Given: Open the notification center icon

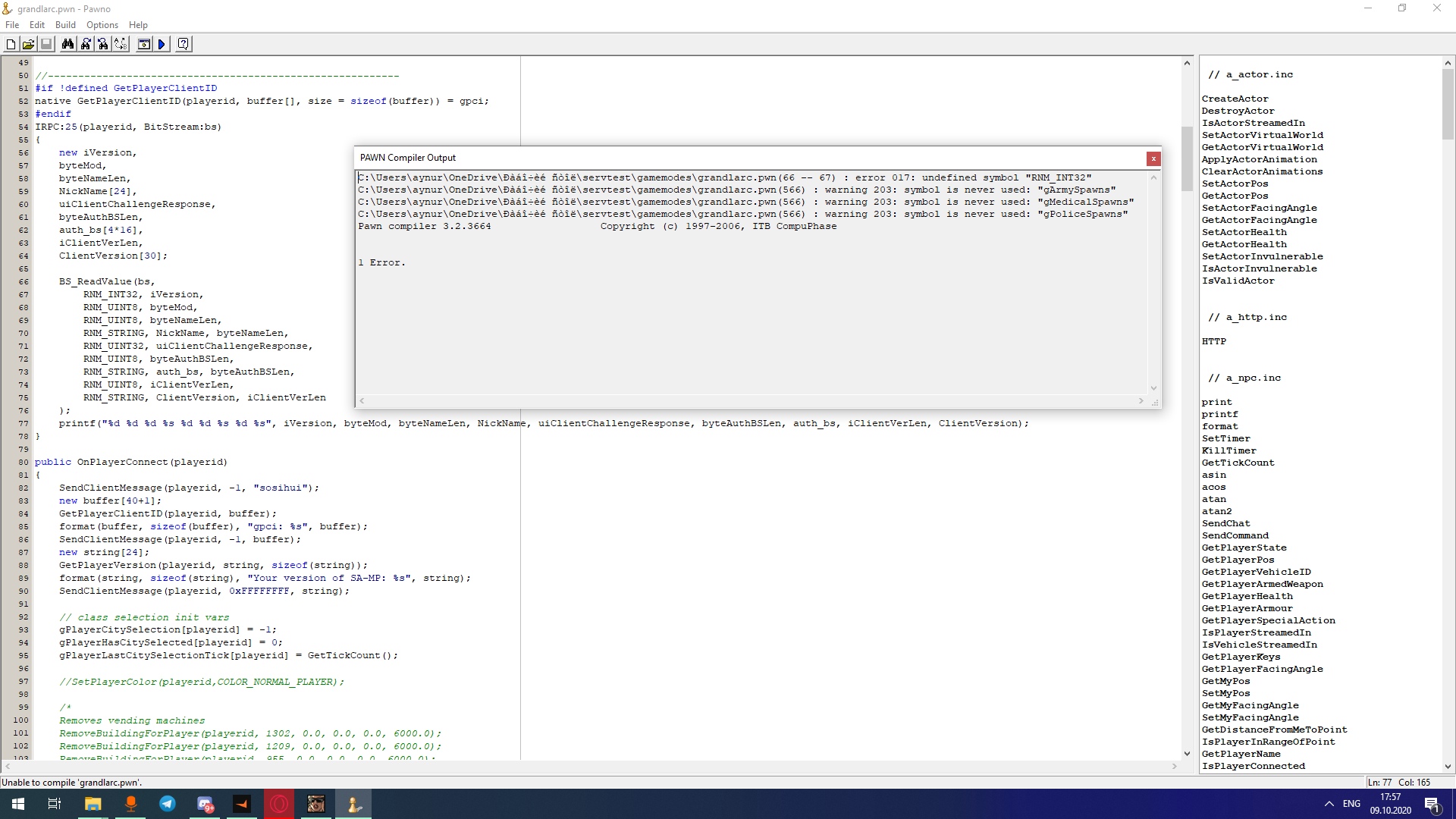Looking at the screenshot, I should pos(1432,804).
